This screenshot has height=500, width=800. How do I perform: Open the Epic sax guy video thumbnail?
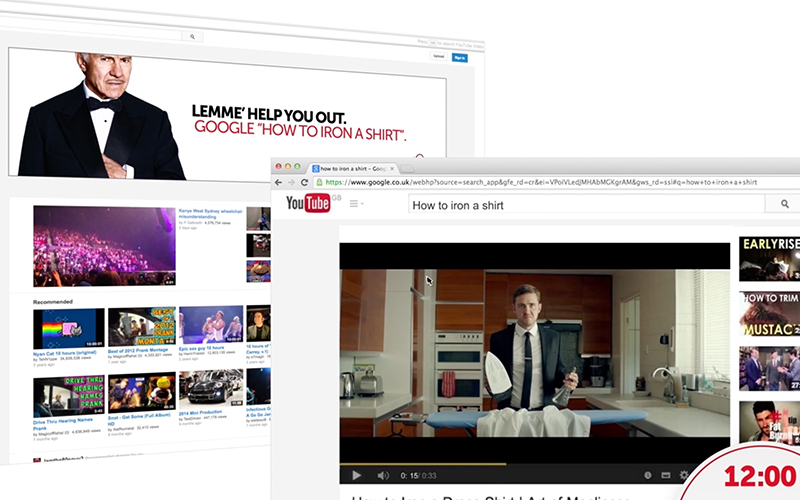pyautogui.click(x=211, y=324)
